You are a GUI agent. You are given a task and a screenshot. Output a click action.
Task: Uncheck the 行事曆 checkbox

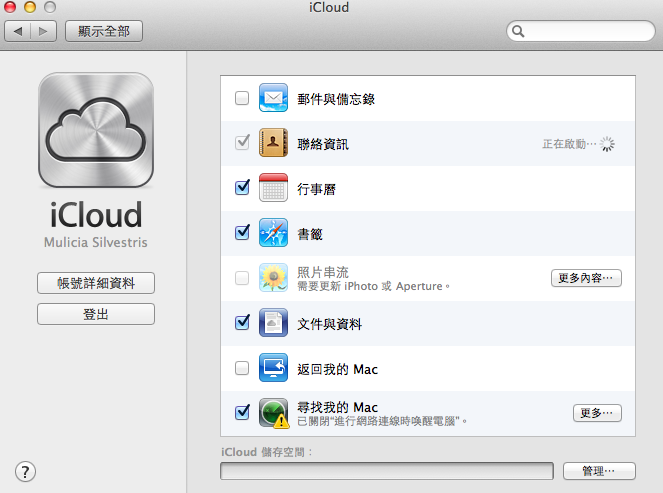tap(242, 187)
